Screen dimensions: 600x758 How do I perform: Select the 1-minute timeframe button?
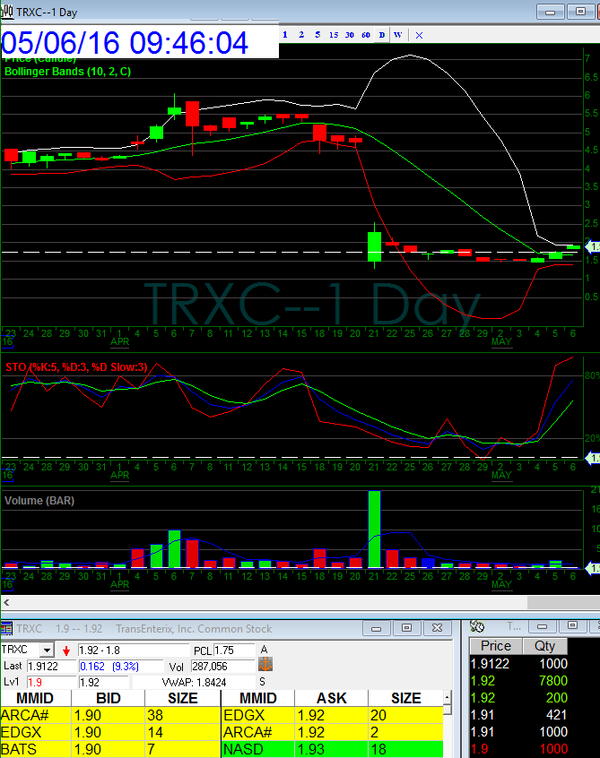click(x=285, y=34)
